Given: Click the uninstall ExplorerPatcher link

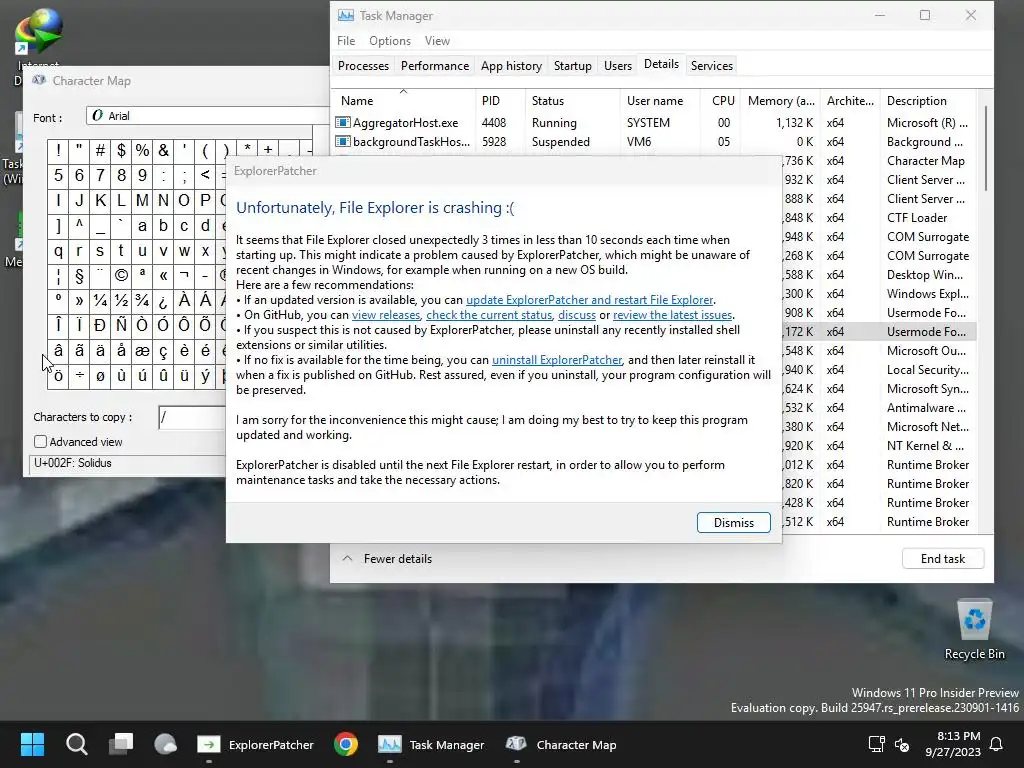Looking at the screenshot, I should click(x=556, y=360).
